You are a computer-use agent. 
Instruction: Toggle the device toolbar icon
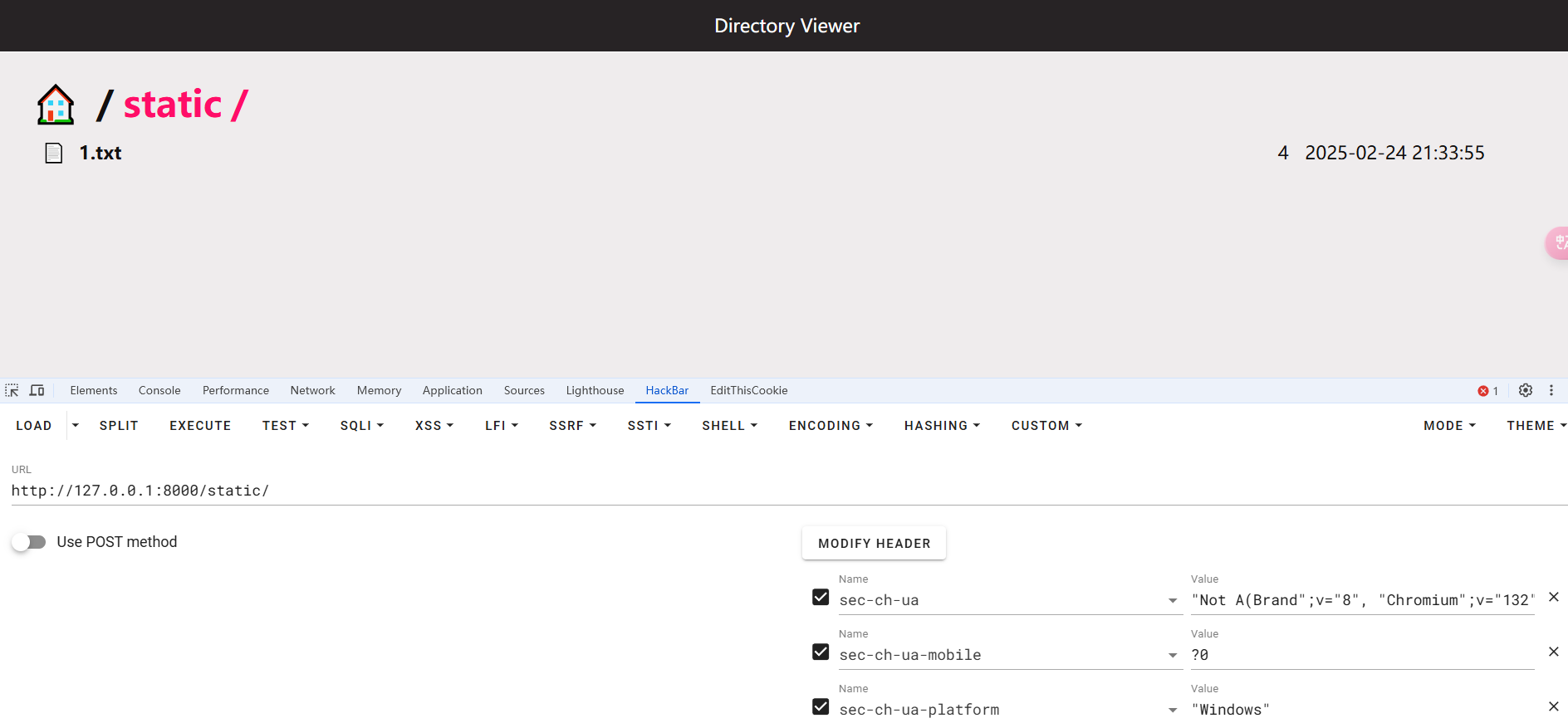[x=37, y=390]
